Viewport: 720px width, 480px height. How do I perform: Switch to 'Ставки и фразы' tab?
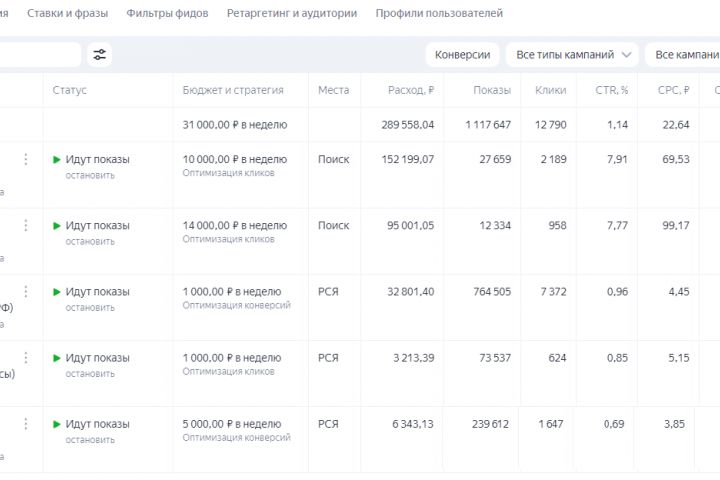(69, 14)
